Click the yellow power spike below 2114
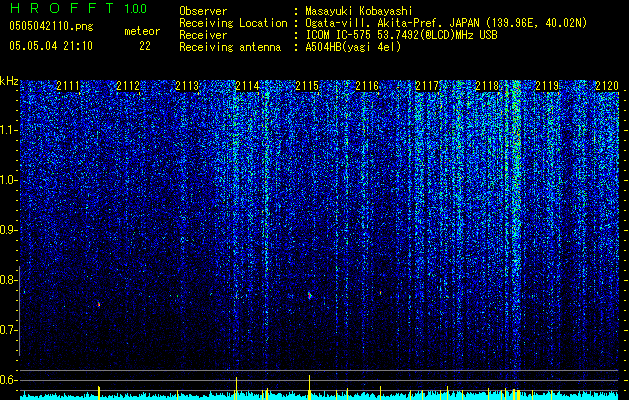This screenshot has height=400, width=629. click(x=236, y=388)
